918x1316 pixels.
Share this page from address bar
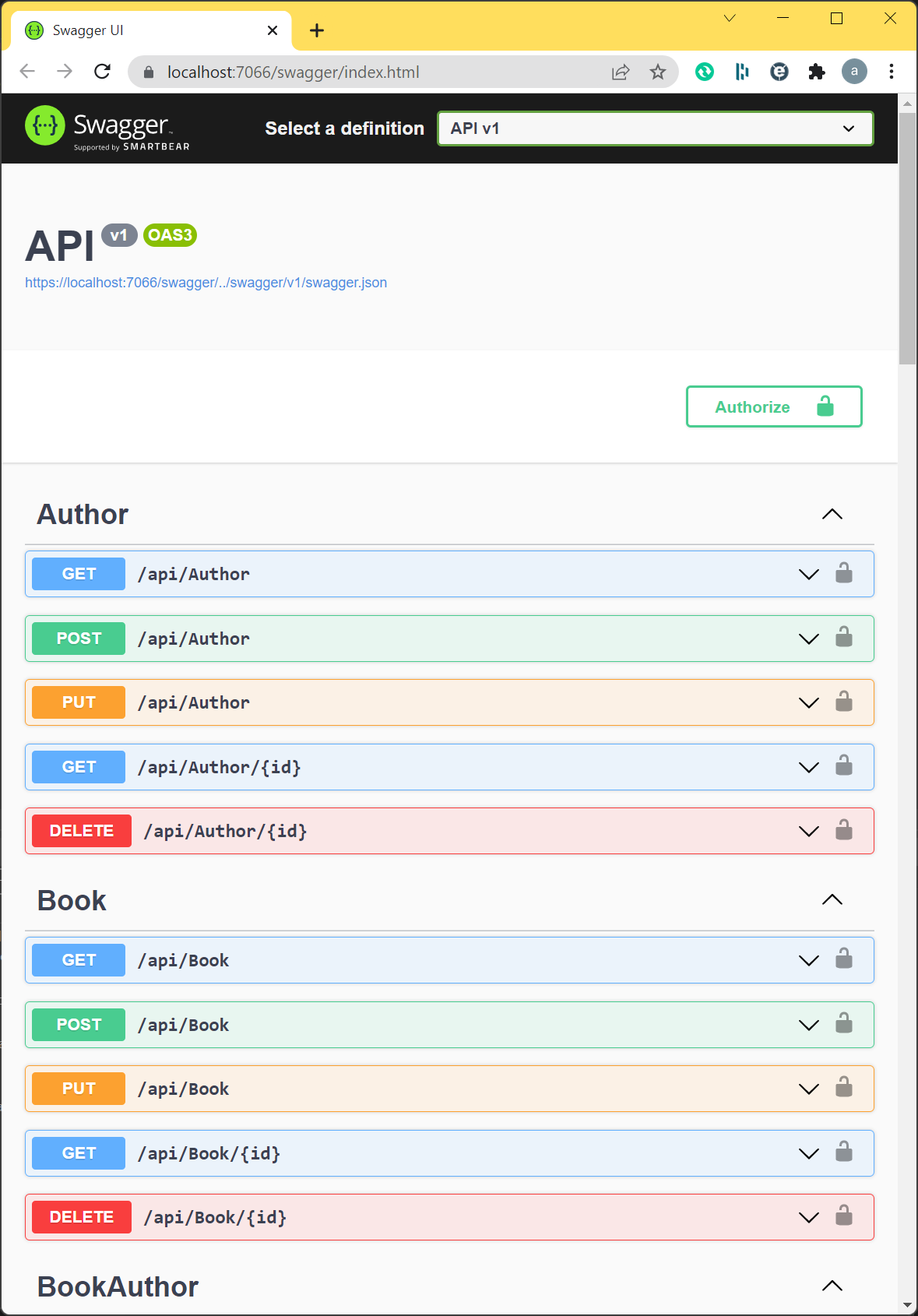click(621, 72)
